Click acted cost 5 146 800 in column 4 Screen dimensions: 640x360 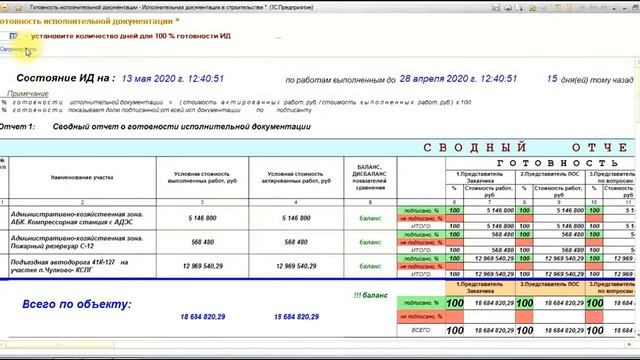point(296,218)
